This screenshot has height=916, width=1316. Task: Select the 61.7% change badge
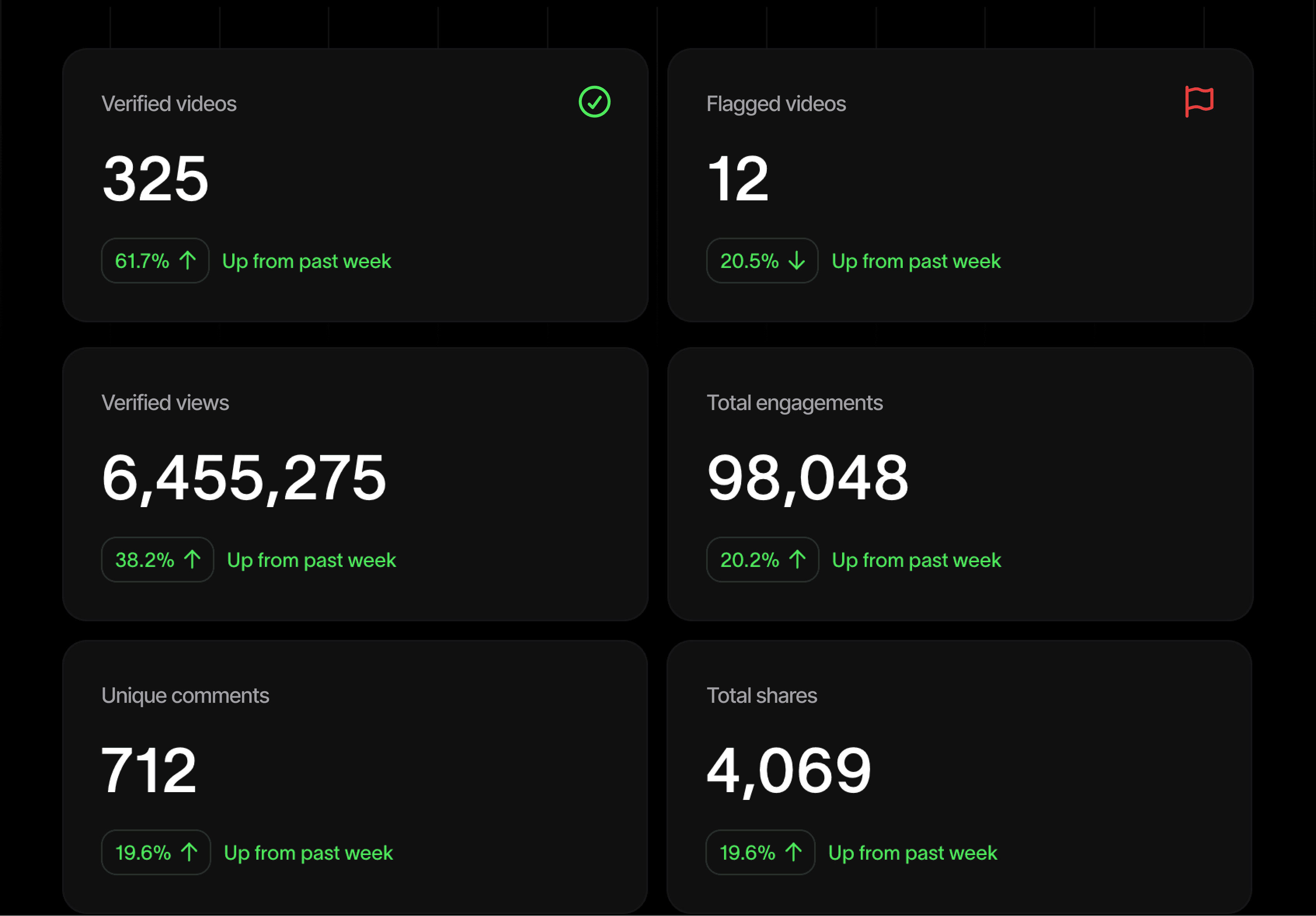155,261
